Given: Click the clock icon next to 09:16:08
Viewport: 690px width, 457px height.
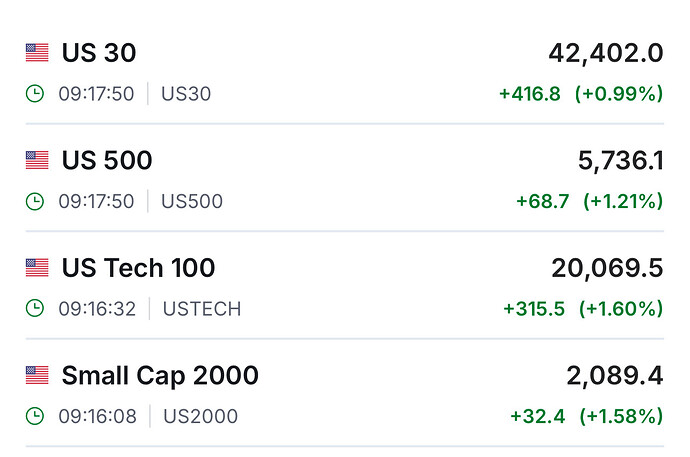Looking at the screenshot, I should point(35,416).
